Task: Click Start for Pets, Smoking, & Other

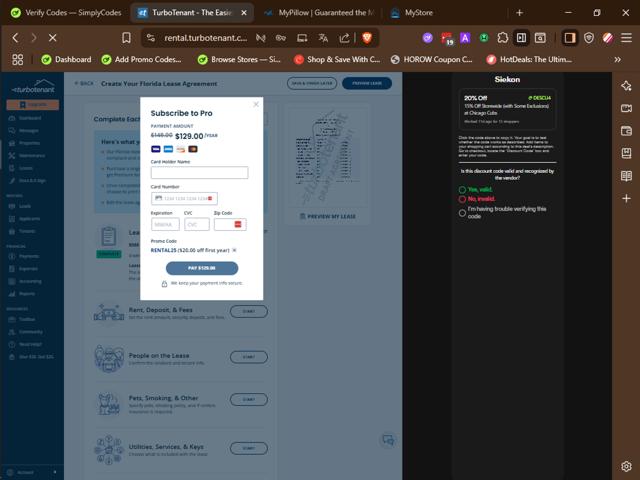Action: pos(249,399)
